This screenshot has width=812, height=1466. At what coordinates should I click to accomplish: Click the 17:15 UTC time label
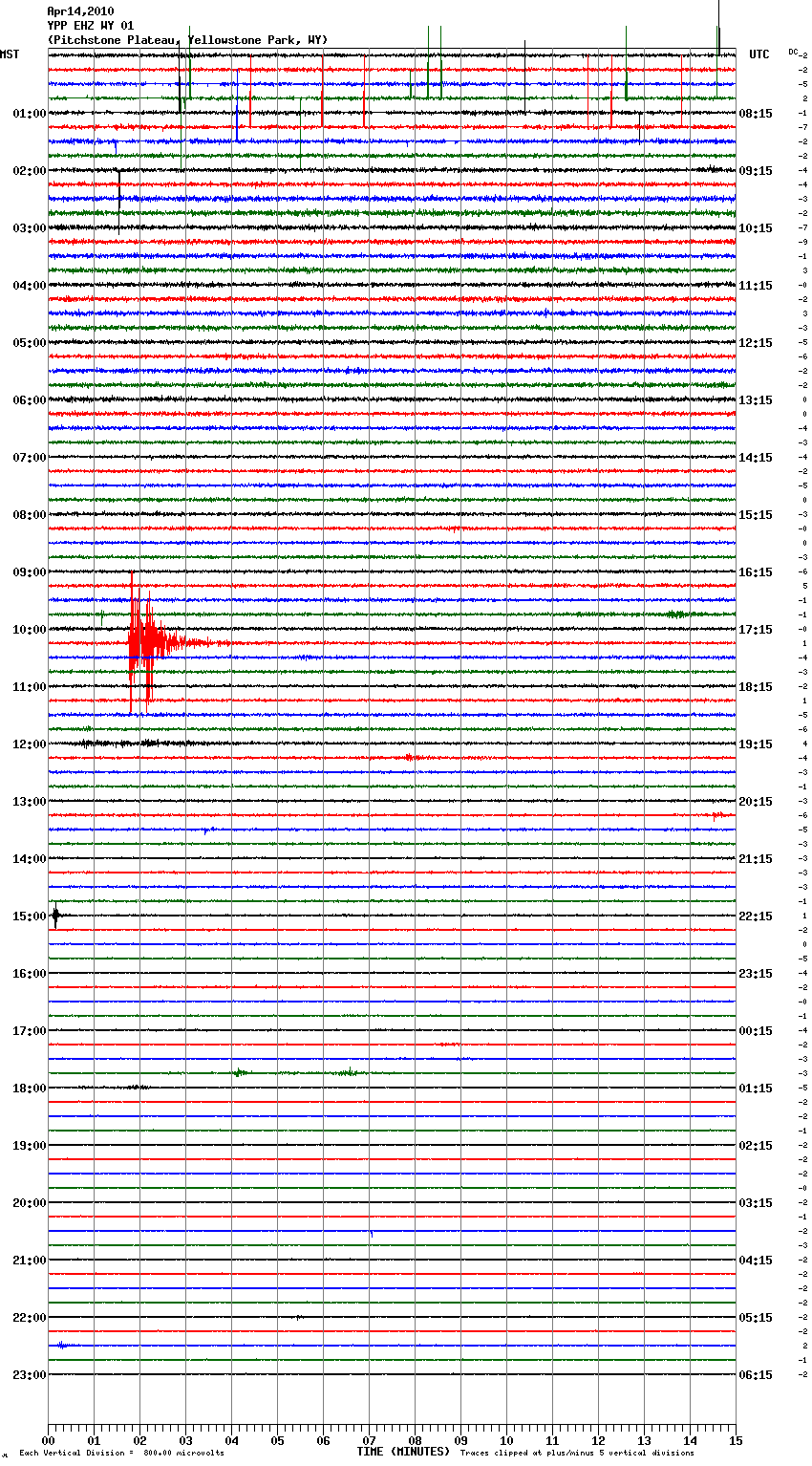(756, 630)
